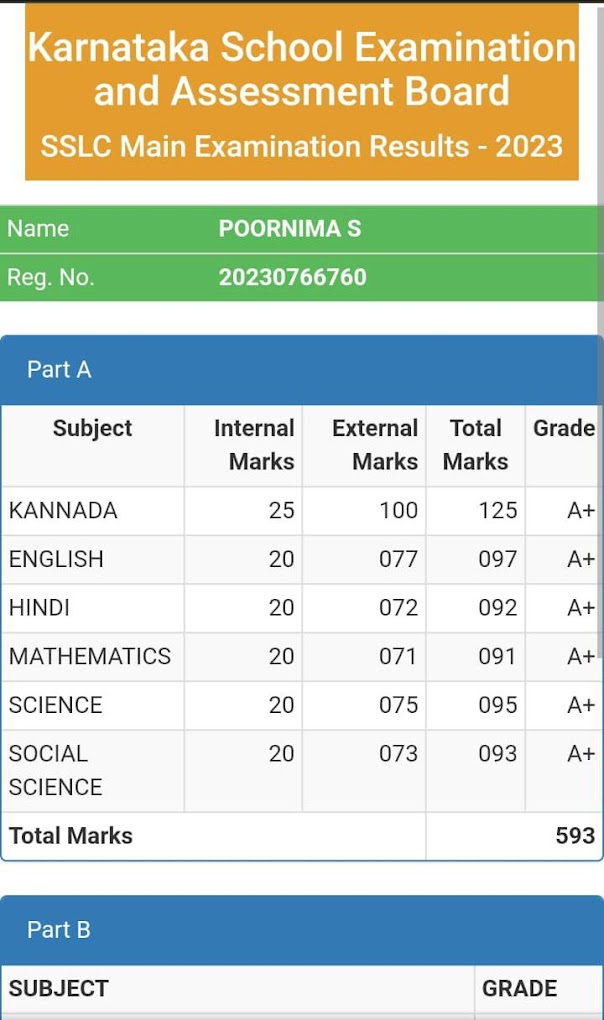604x1020 pixels.
Task: Select the KANNADA subject row
Action: (302, 511)
